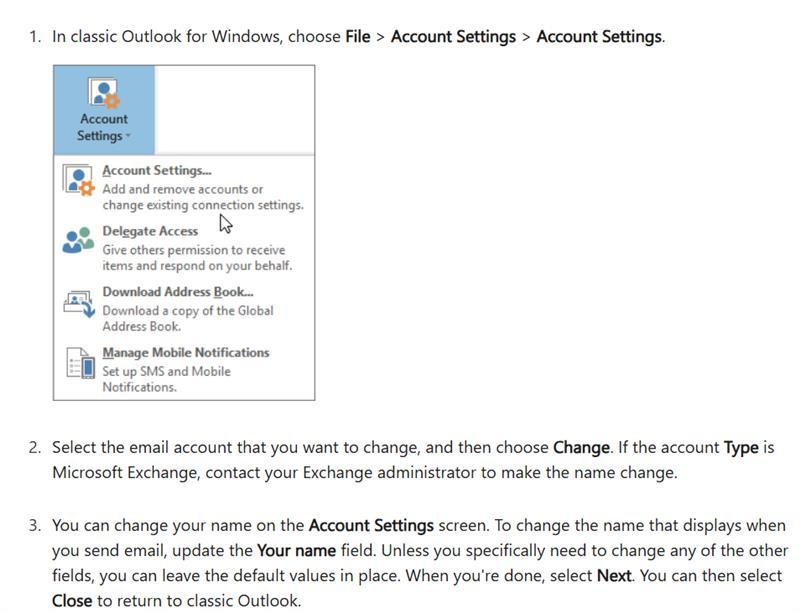Click the bold 'Next' word in step 3
The height and width of the screenshot is (613, 800).
pos(614,576)
